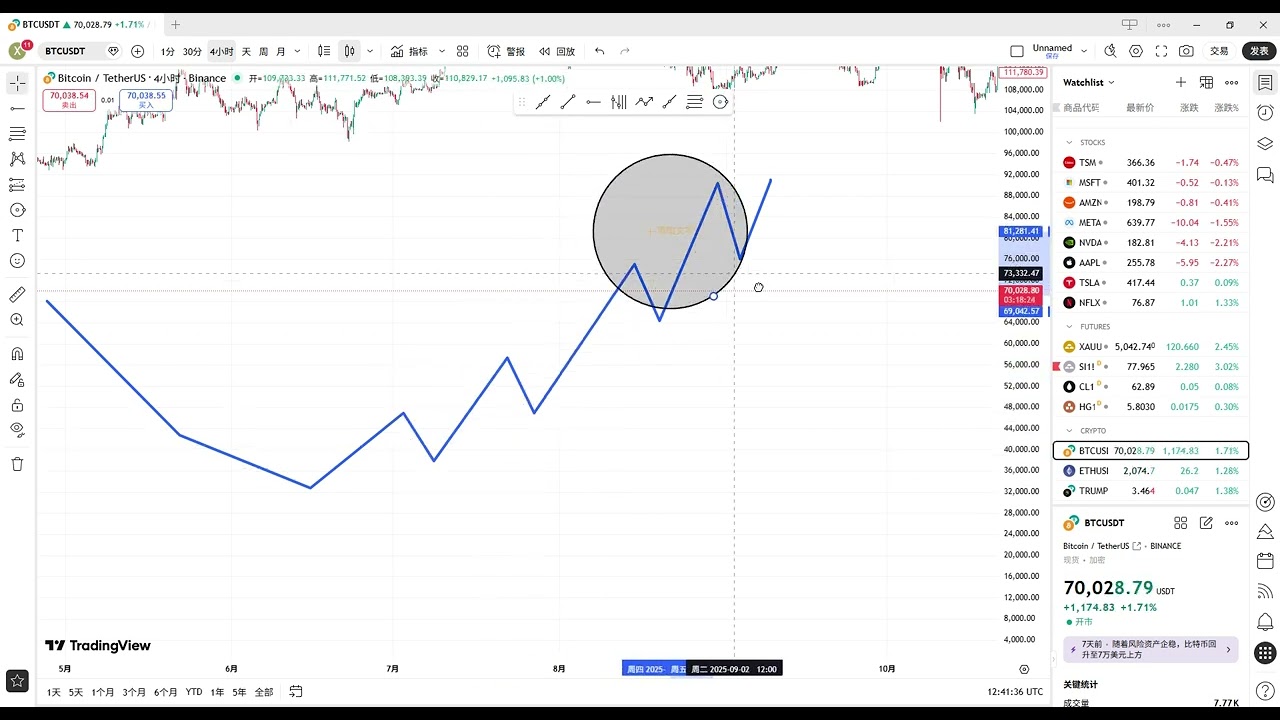The height and width of the screenshot is (720, 1280).
Task: Undo the last chart action
Action: point(600,51)
